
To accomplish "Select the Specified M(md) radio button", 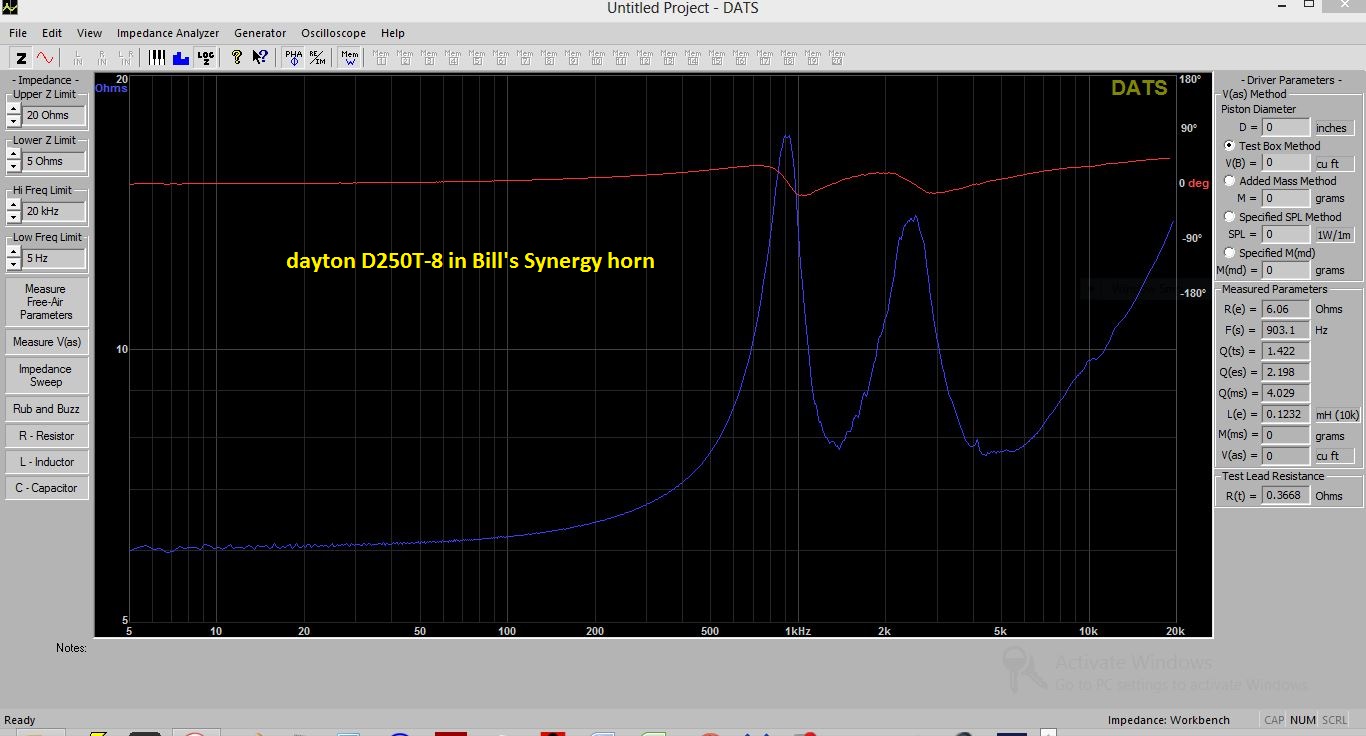I will click(x=1230, y=253).
